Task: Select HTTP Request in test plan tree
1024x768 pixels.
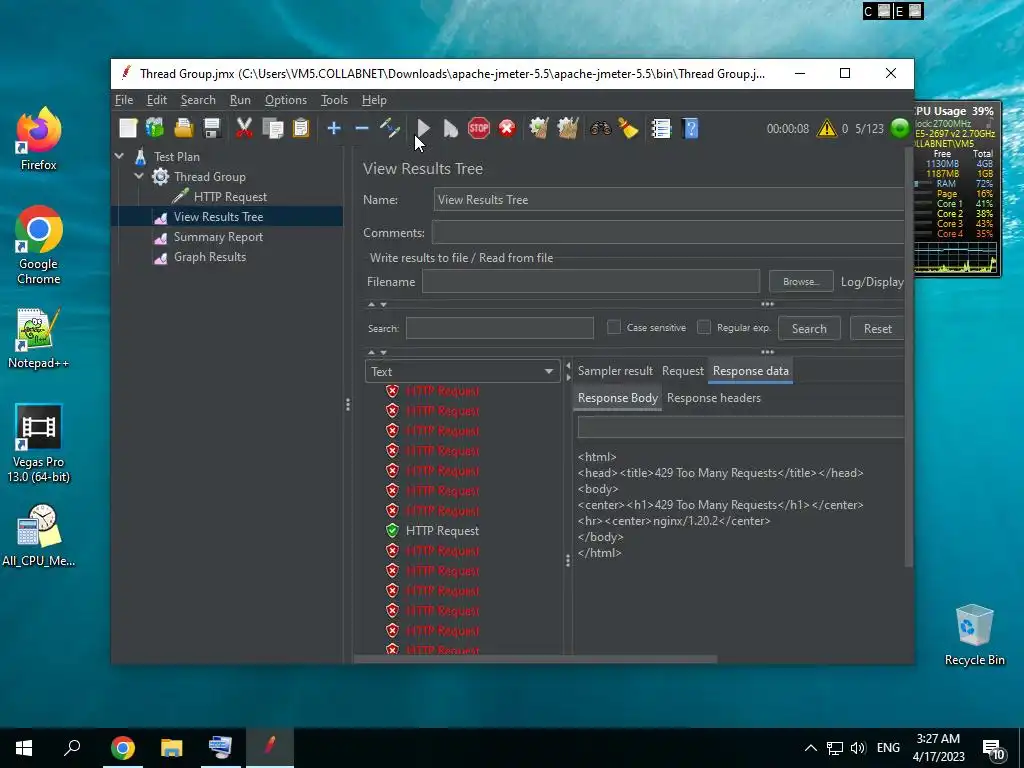Action: click(230, 197)
